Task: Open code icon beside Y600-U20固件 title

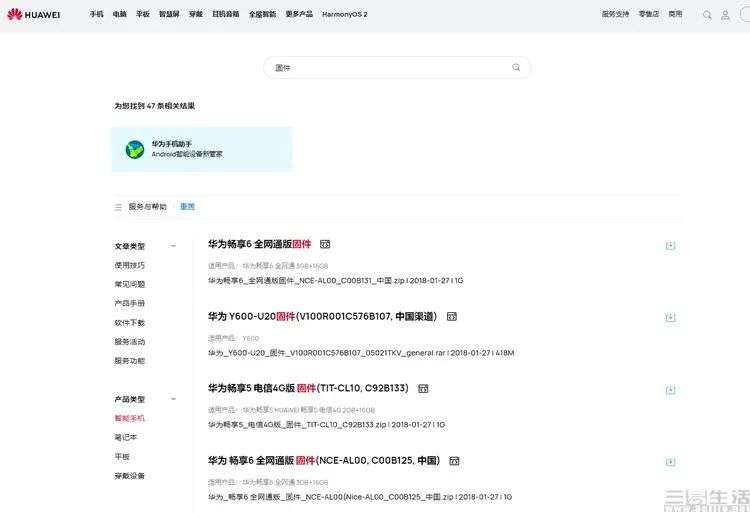Action: (452, 317)
